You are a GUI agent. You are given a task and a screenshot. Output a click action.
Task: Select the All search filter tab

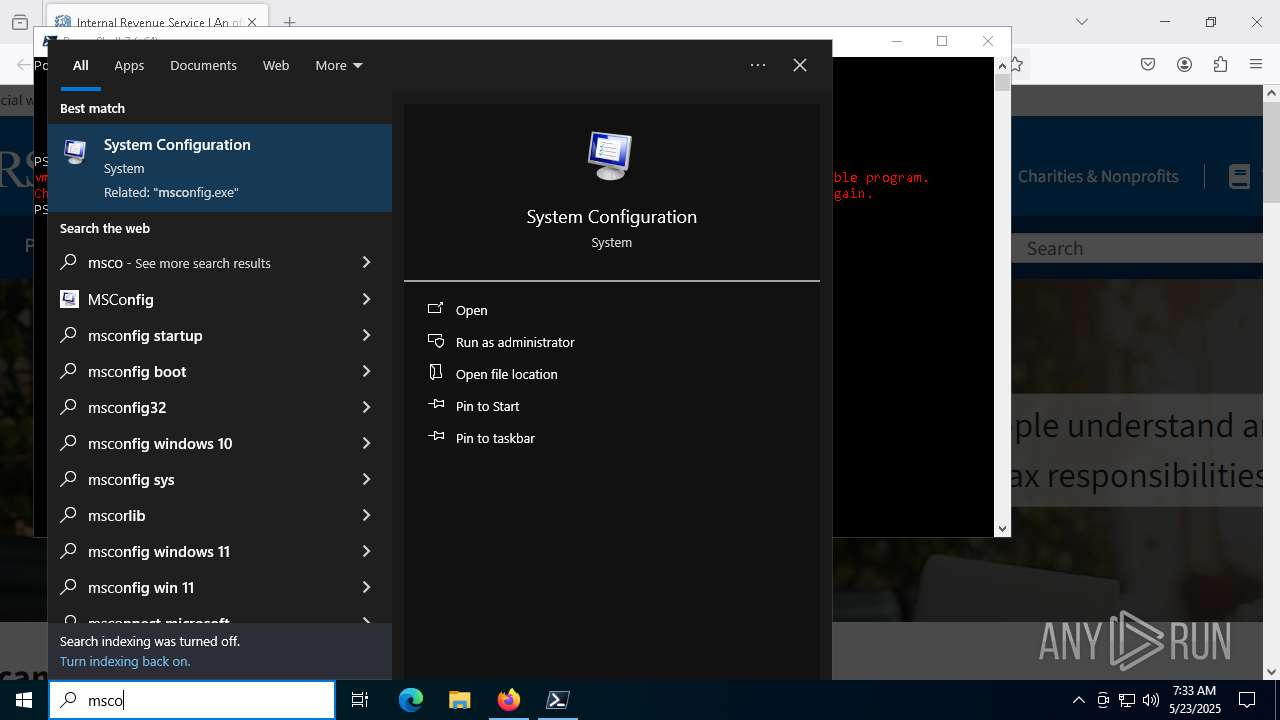(81, 65)
